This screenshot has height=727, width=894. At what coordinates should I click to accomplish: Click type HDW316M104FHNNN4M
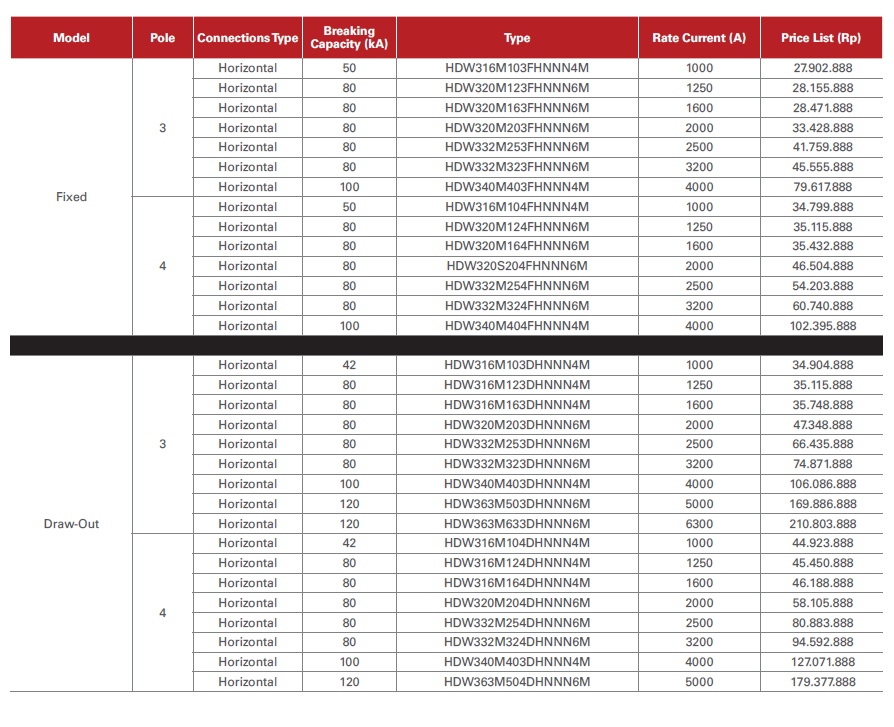point(517,206)
